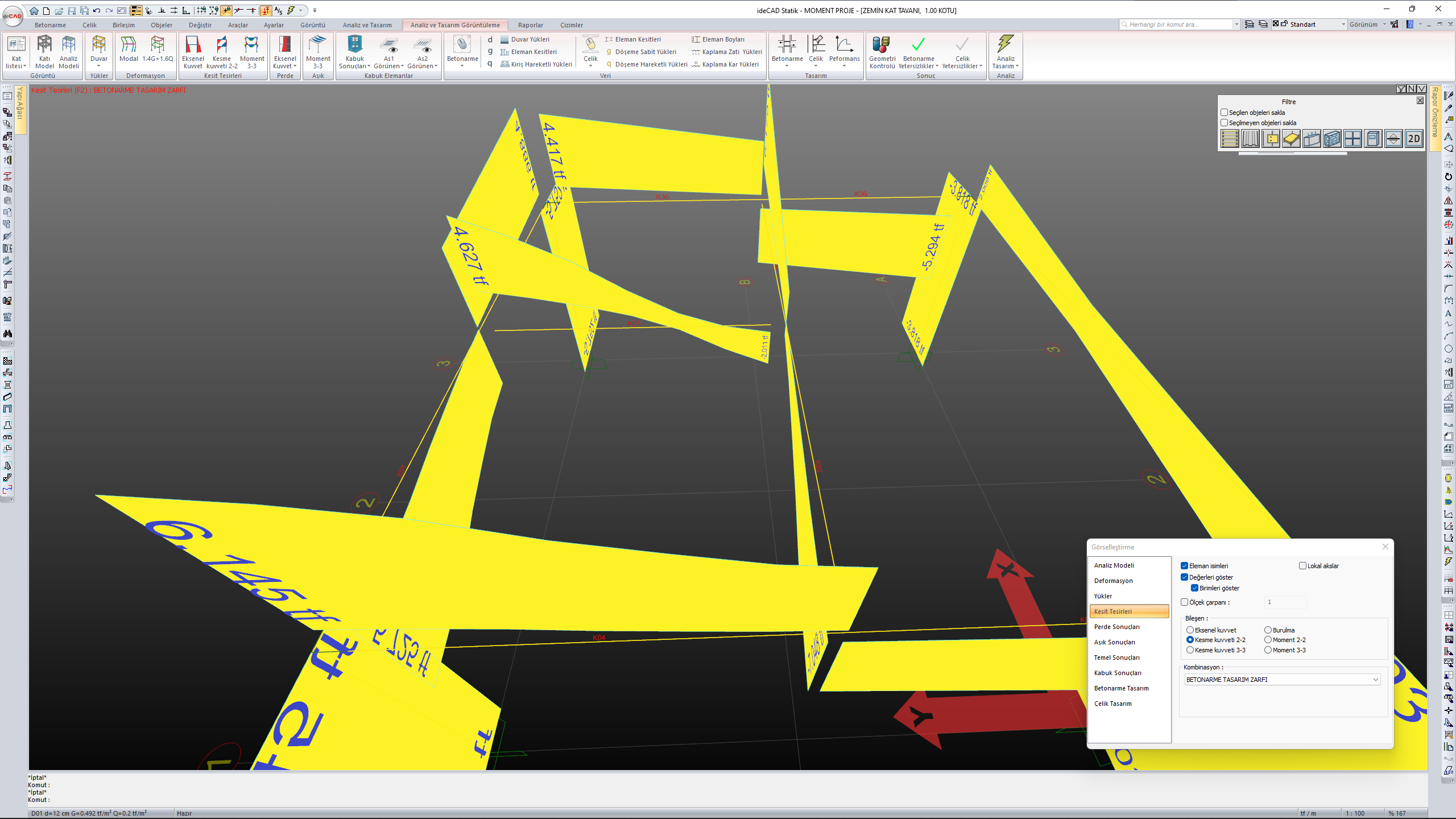Show Kesme kuvveti 2-2 ribbon diagram
The width and height of the screenshot is (1456, 819).
click(222, 51)
